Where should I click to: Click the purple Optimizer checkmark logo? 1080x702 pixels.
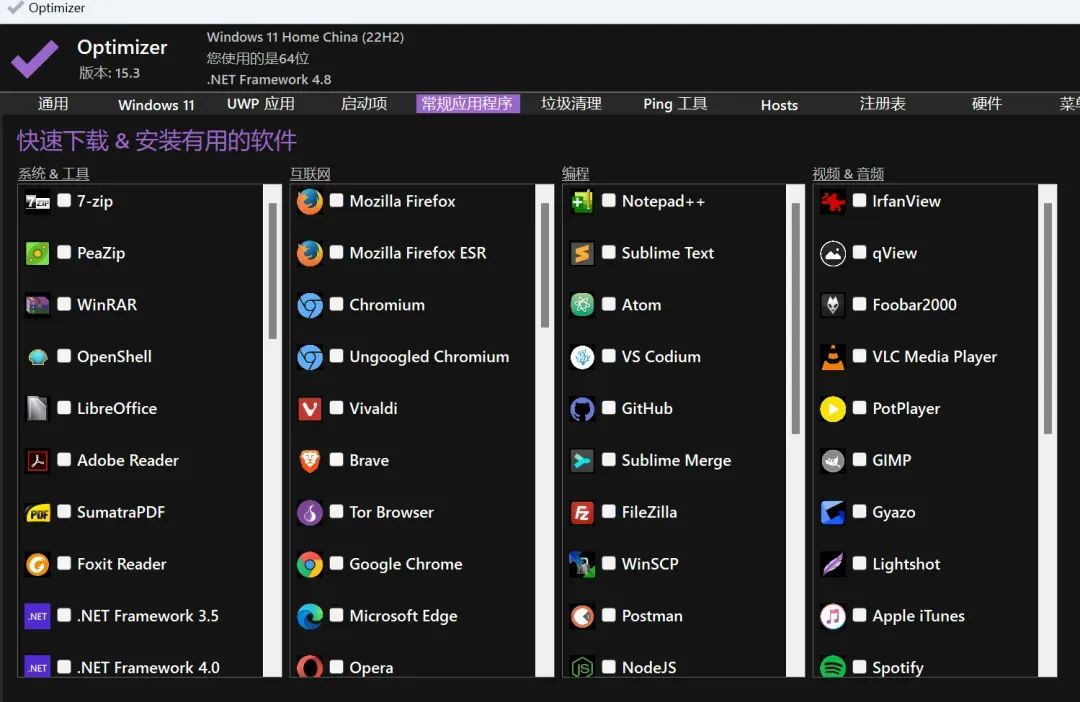tap(34, 59)
